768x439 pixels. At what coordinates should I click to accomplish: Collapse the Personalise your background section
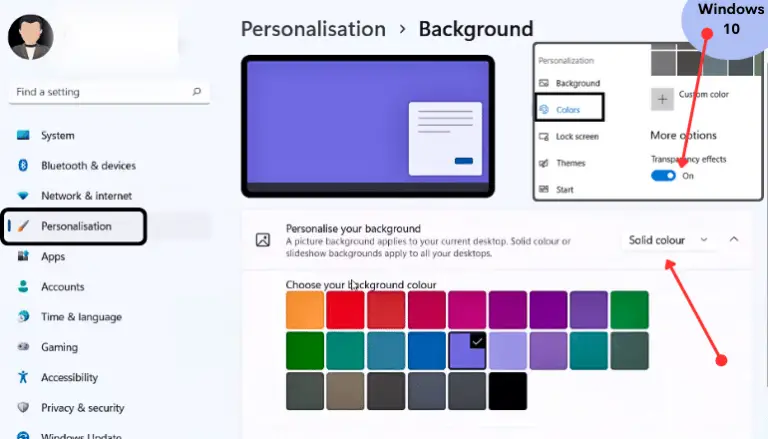coord(734,240)
